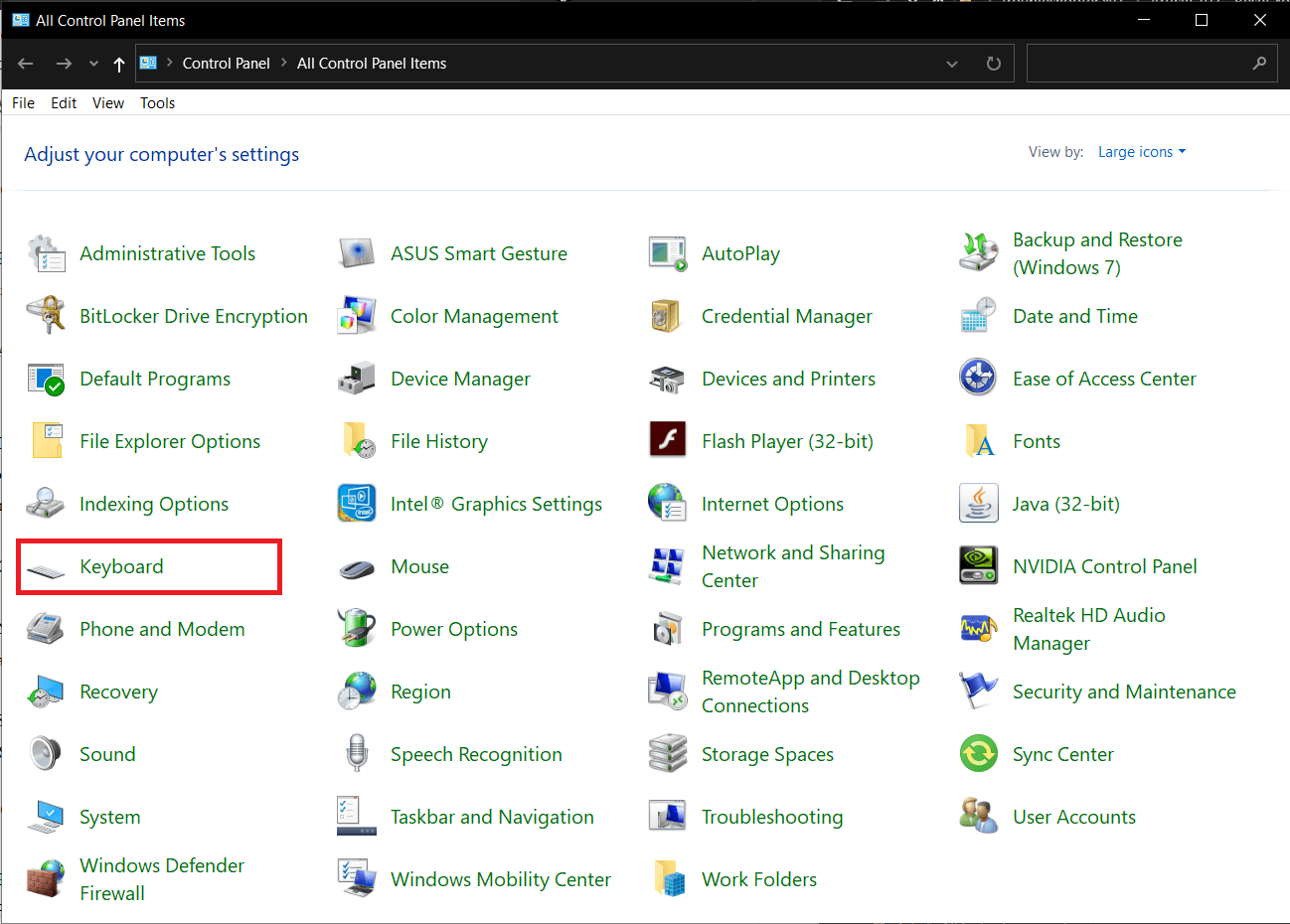Expand the address bar history dropdown
Image resolution: width=1290 pixels, height=924 pixels.
click(951, 63)
